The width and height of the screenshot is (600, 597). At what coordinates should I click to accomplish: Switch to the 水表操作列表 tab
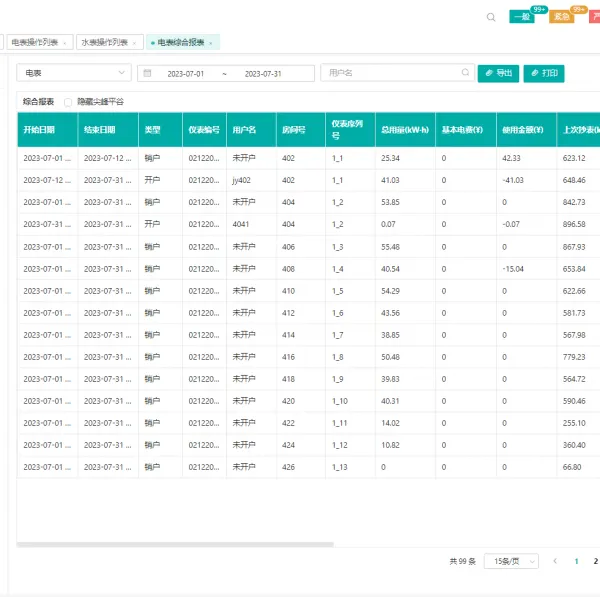[104, 42]
